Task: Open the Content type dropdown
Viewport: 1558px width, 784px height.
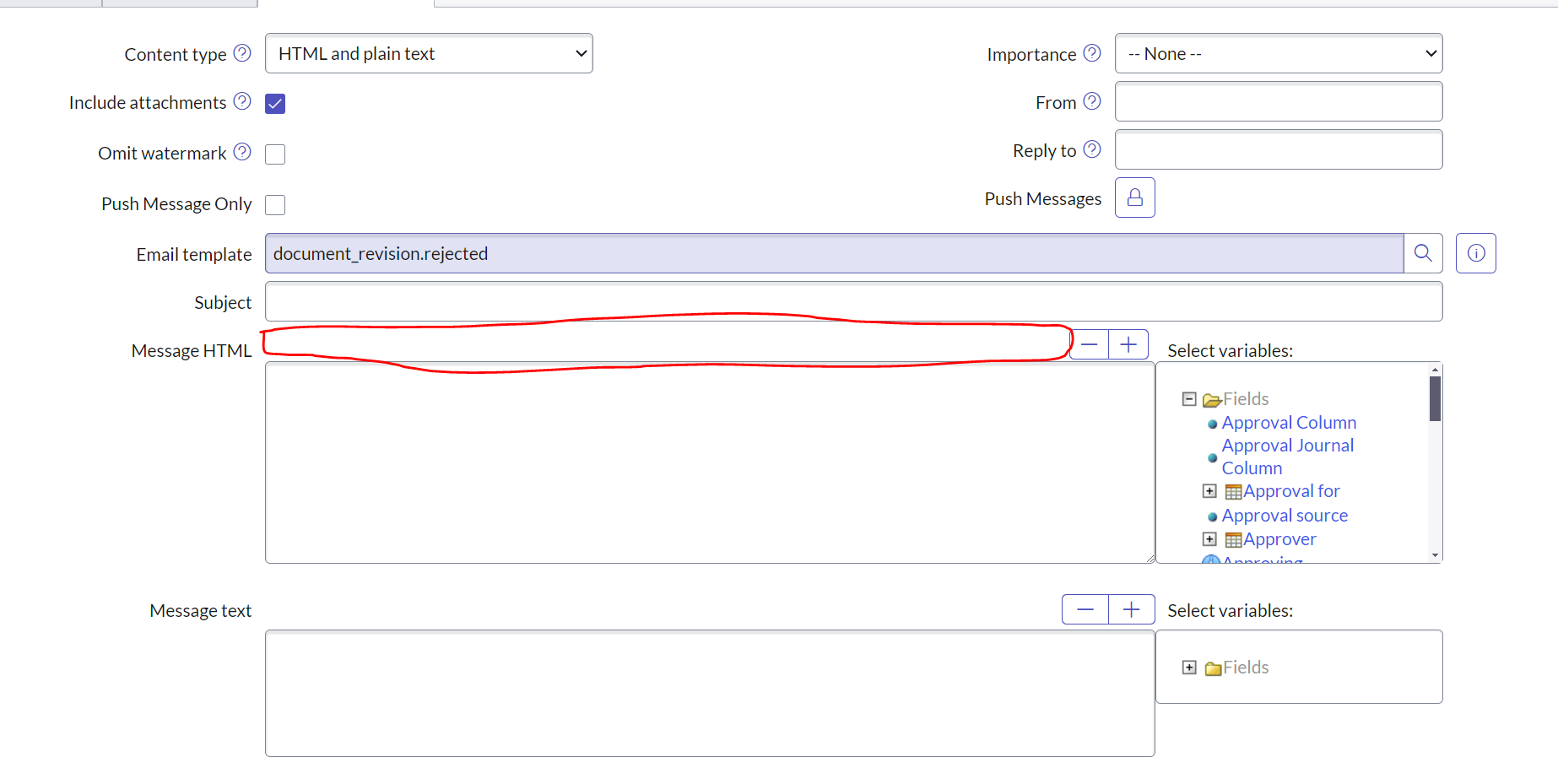Action: click(x=428, y=52)
